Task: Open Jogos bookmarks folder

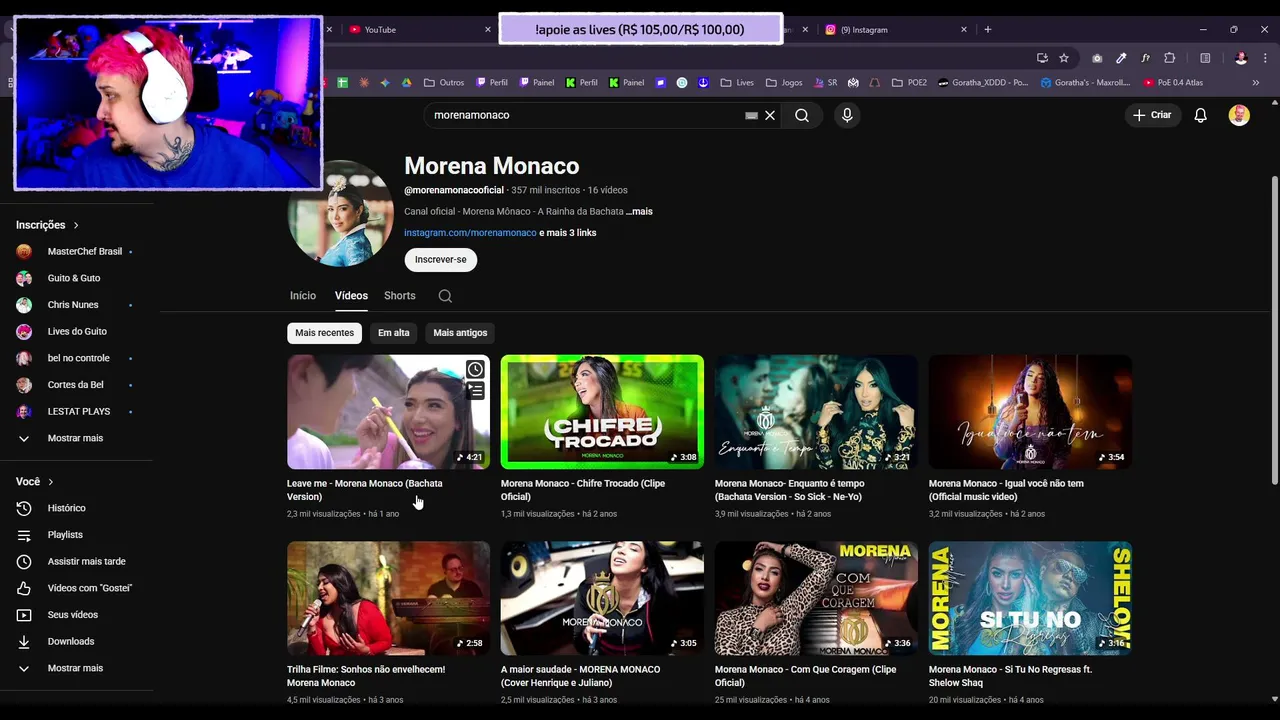Action: pyautogui.click(x=784, y=83)
